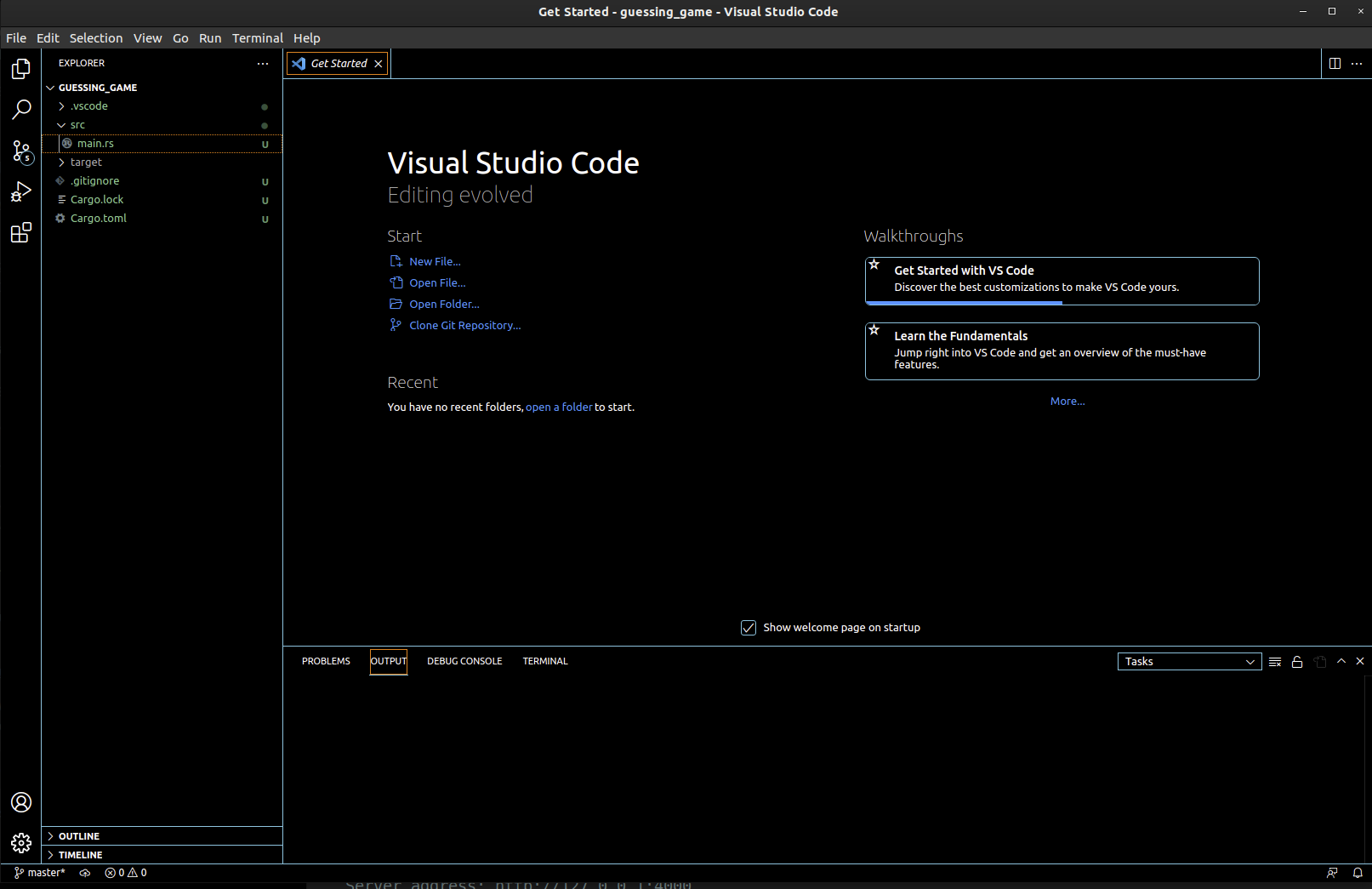
Task: Click the 'open a folder' link under Recent
Action: [x=559, y=407]
